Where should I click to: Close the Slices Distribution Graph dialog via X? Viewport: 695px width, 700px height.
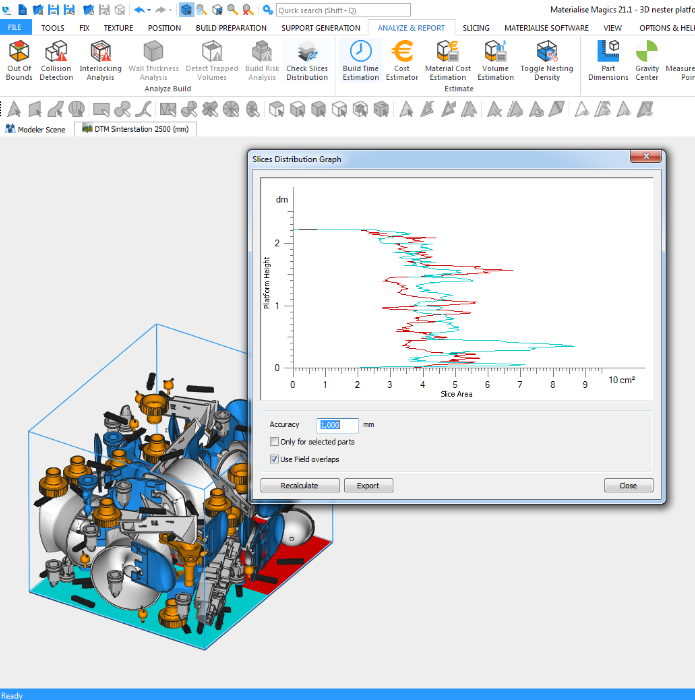click(645, 156)
